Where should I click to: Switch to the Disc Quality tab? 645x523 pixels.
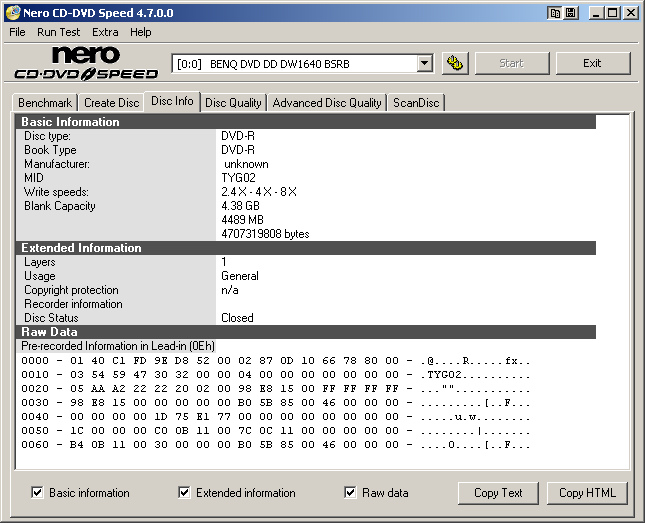(x=233, y=102)
